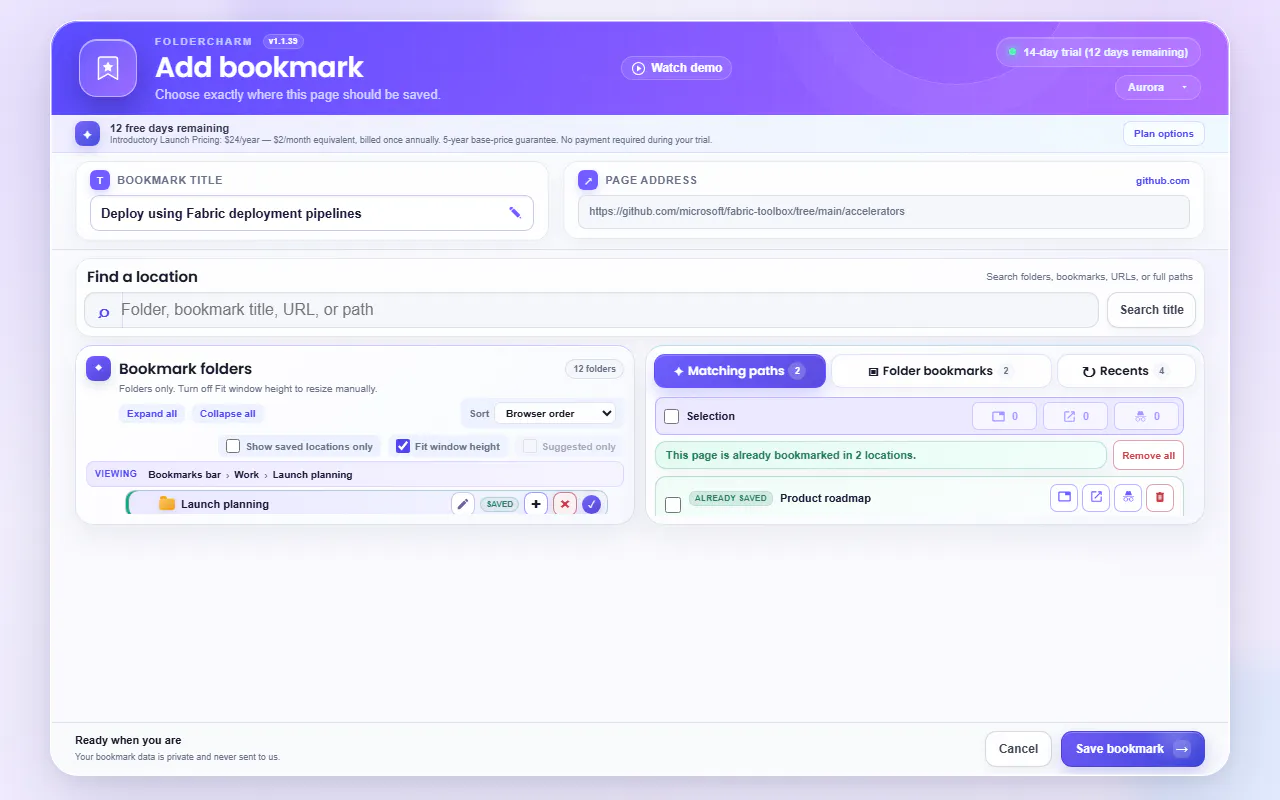This screenshot has height=800, width=1280.
Task: Click Expand all folders
Action: 152,413
